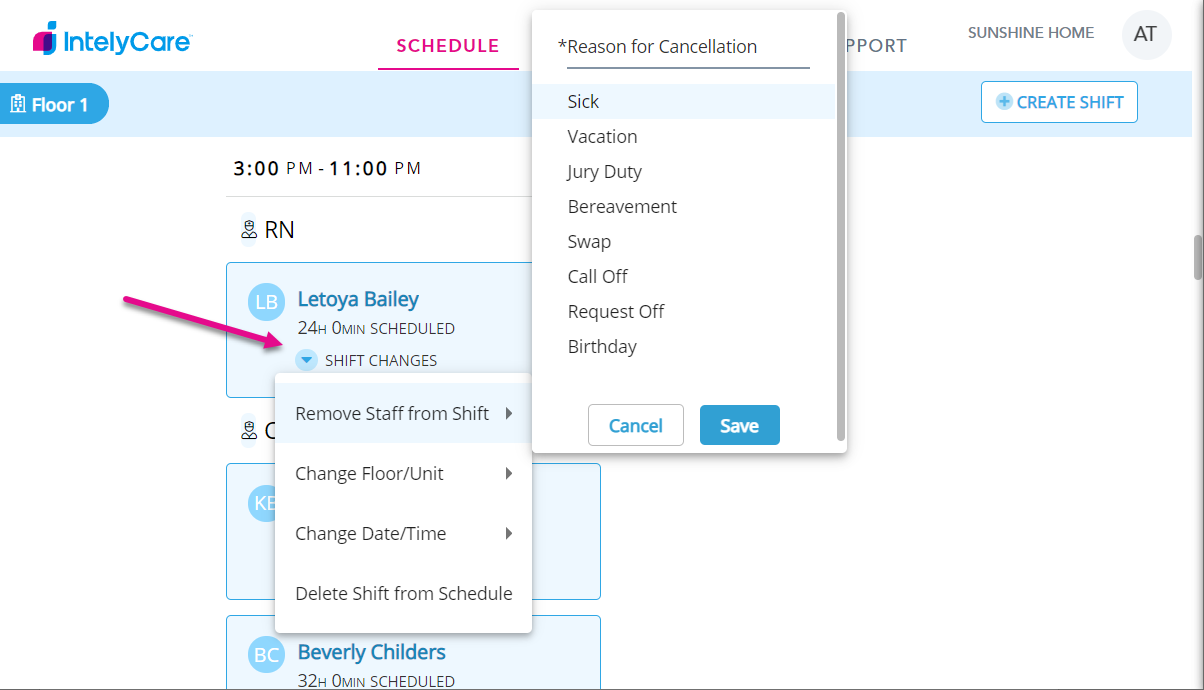Choose Delete Shift from Schedule
Image resolution: width=1204 pixels, height=690 pixels.
(403, 594)
